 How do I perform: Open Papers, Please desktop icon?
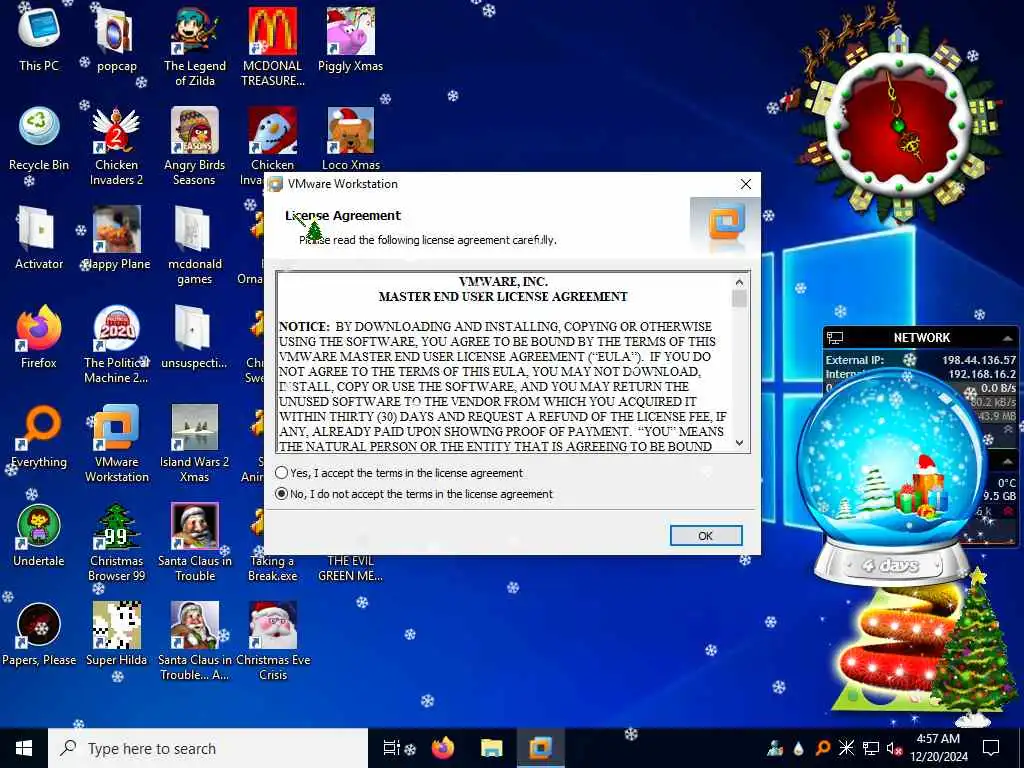click(39, 635)
